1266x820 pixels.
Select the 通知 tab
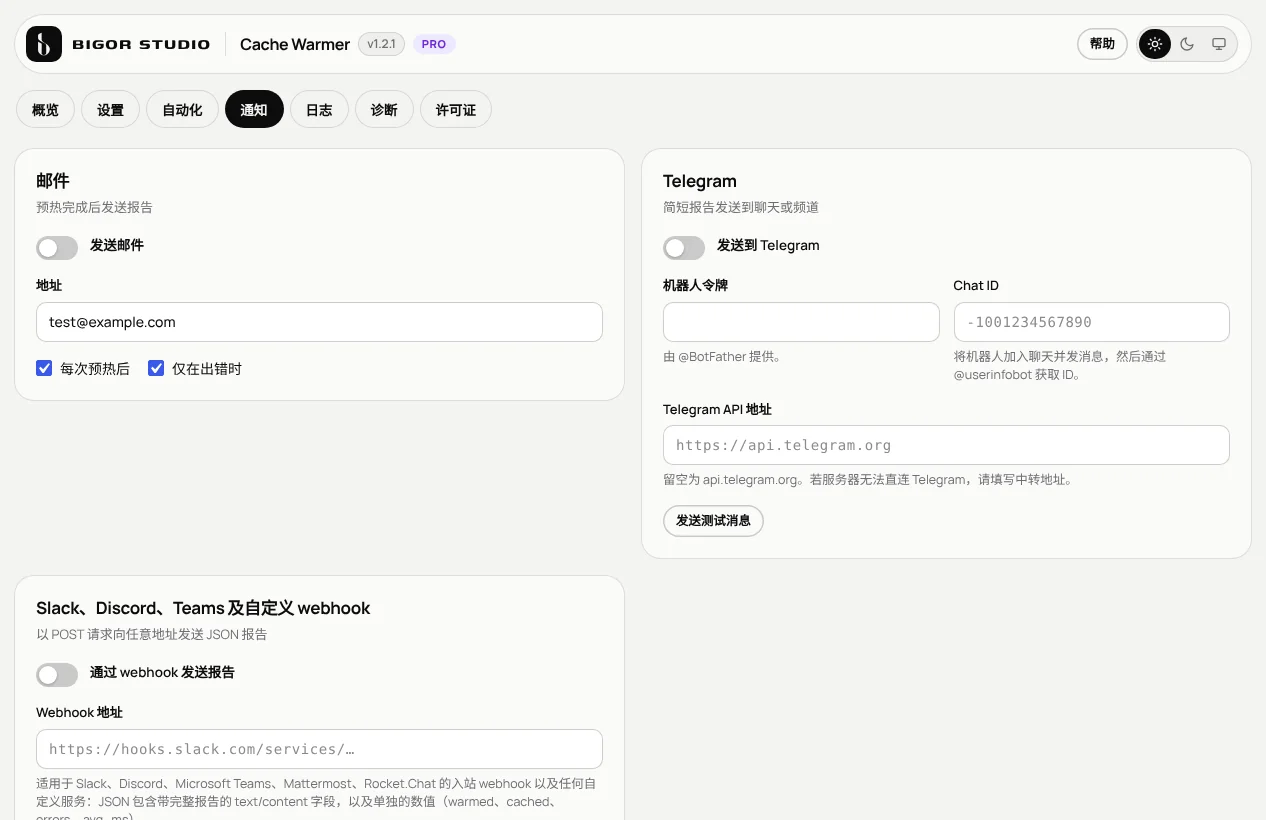click(254, 110)
